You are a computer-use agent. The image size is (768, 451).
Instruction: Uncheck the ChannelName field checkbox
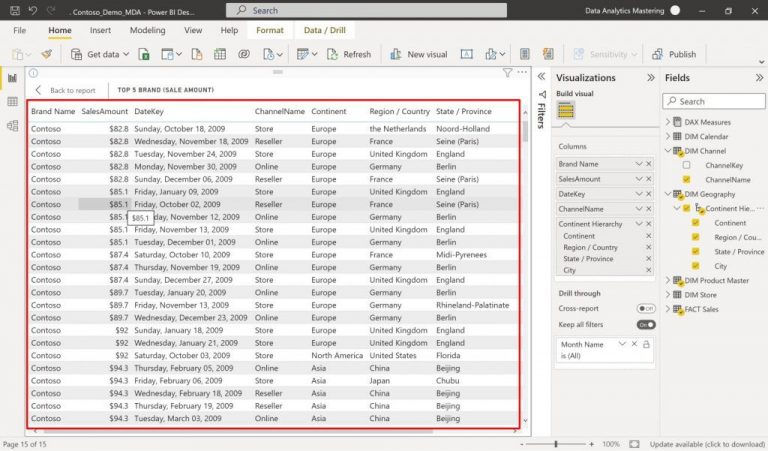(687, 180)
